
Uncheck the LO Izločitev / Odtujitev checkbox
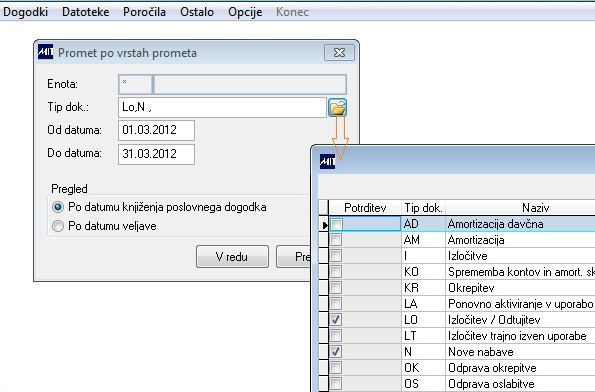[x=336, y=320]
